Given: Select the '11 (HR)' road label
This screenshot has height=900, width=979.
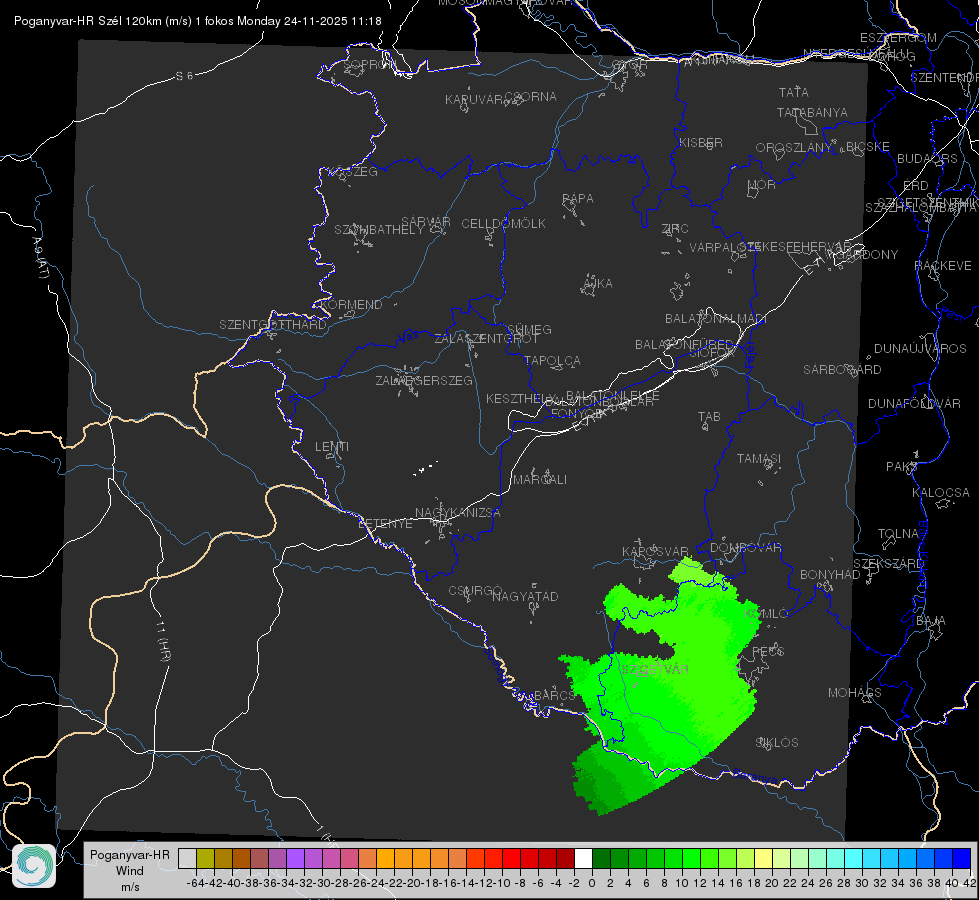Looking at the screenshot, I should [x=162, y=641].
